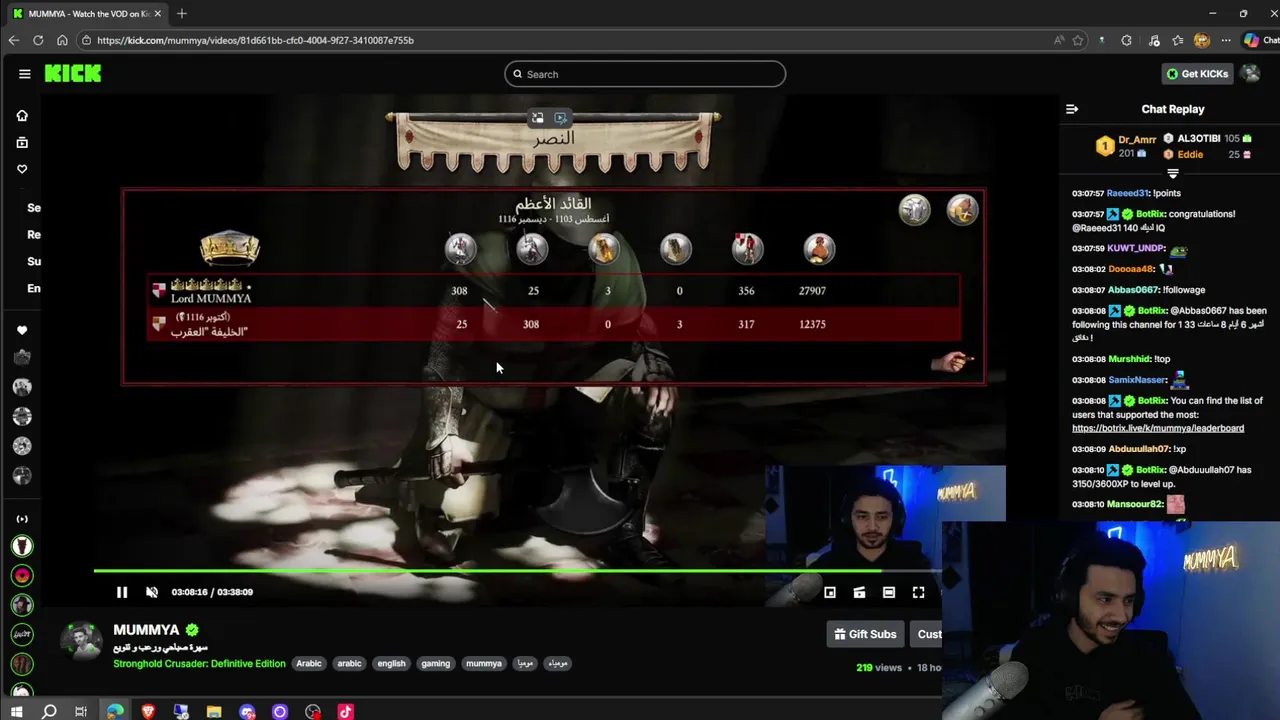Click Abbas0667 username in chat
Viewport: 1280px width, 720px height.
click(1133, 290)
